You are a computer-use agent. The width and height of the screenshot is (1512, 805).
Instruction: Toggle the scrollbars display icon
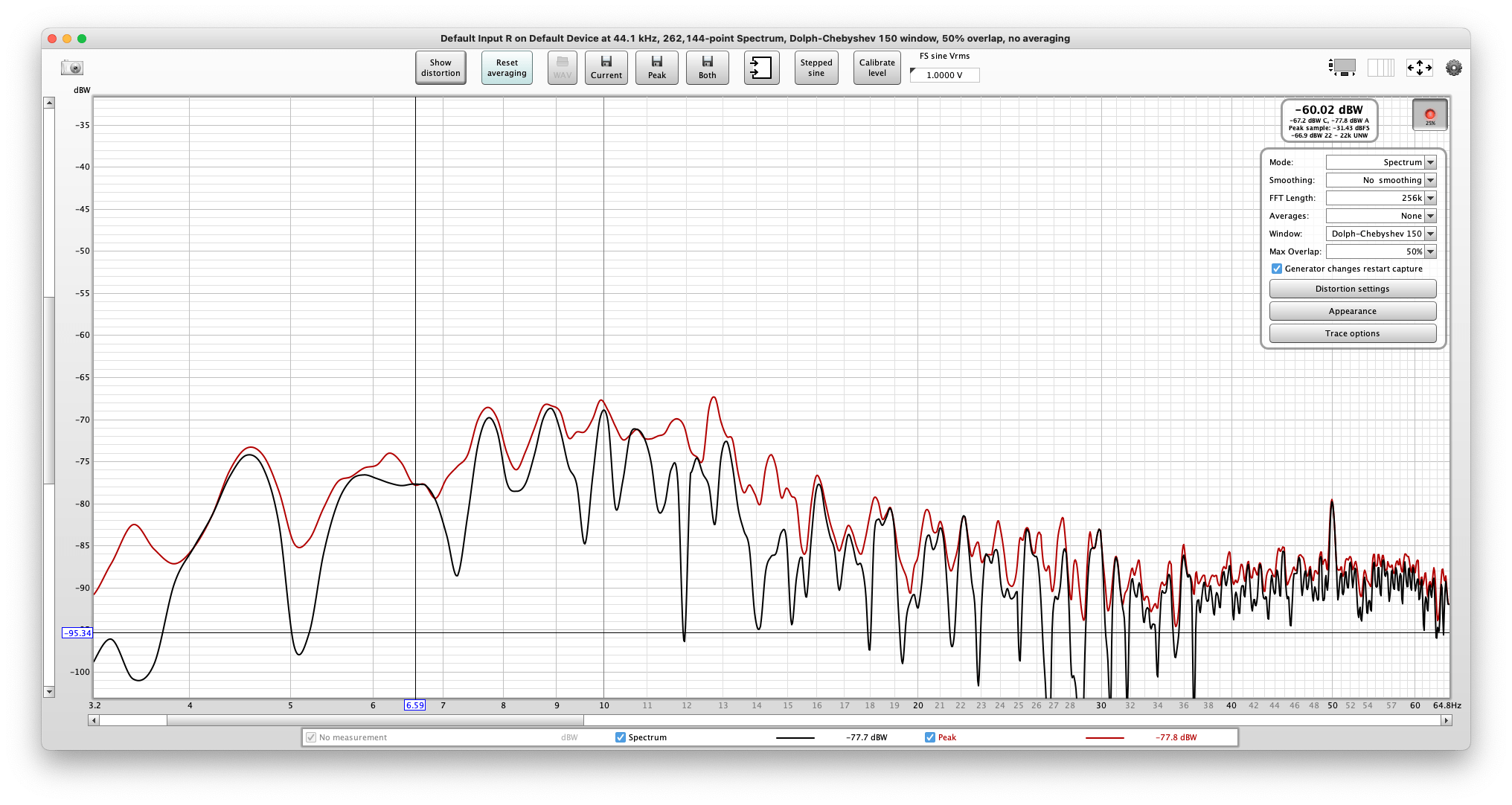(1342, 68)
